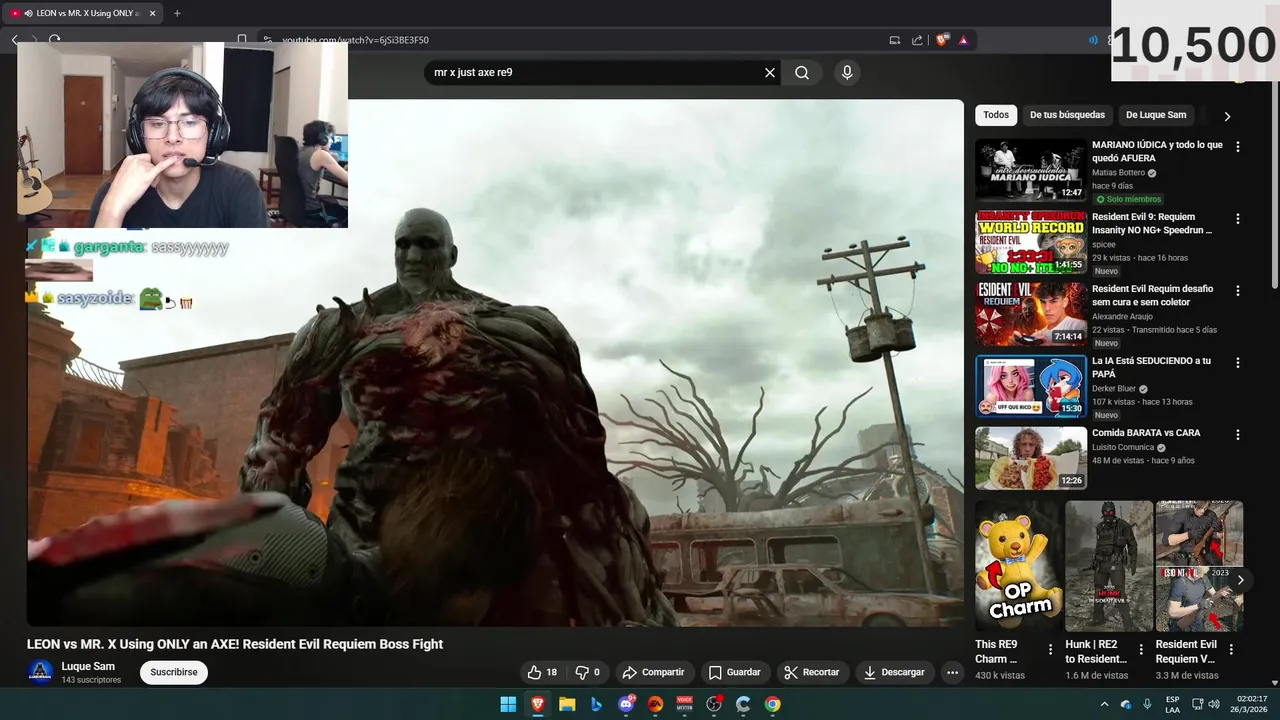Open the Hunk RE2 Shorts thumbnail
Viewport: 1280px width, 720px height.
pyautogui.click(x=1109, y=566)
